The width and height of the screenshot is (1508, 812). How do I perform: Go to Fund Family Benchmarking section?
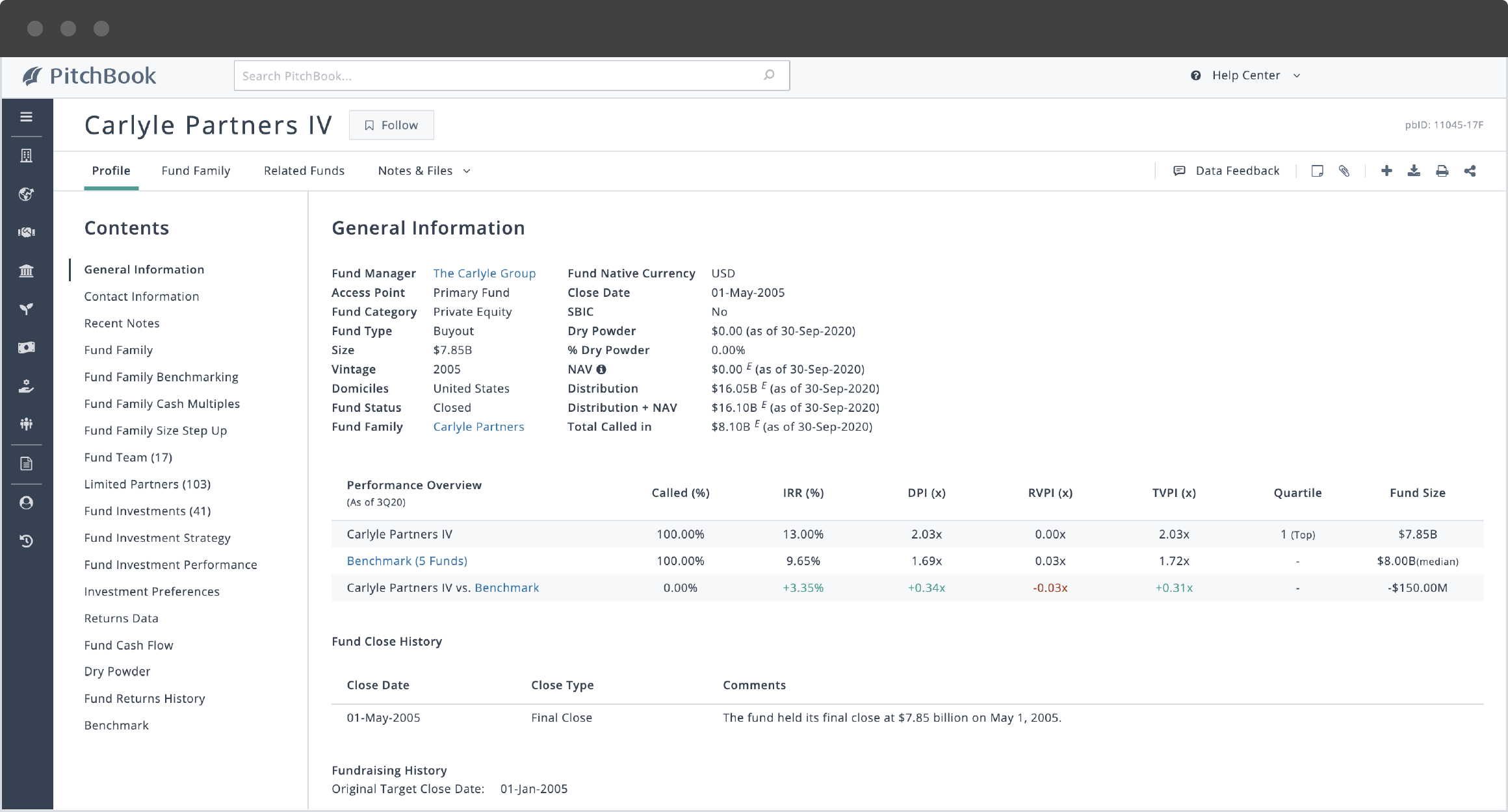pyautogui.click(x=161, y=377)
